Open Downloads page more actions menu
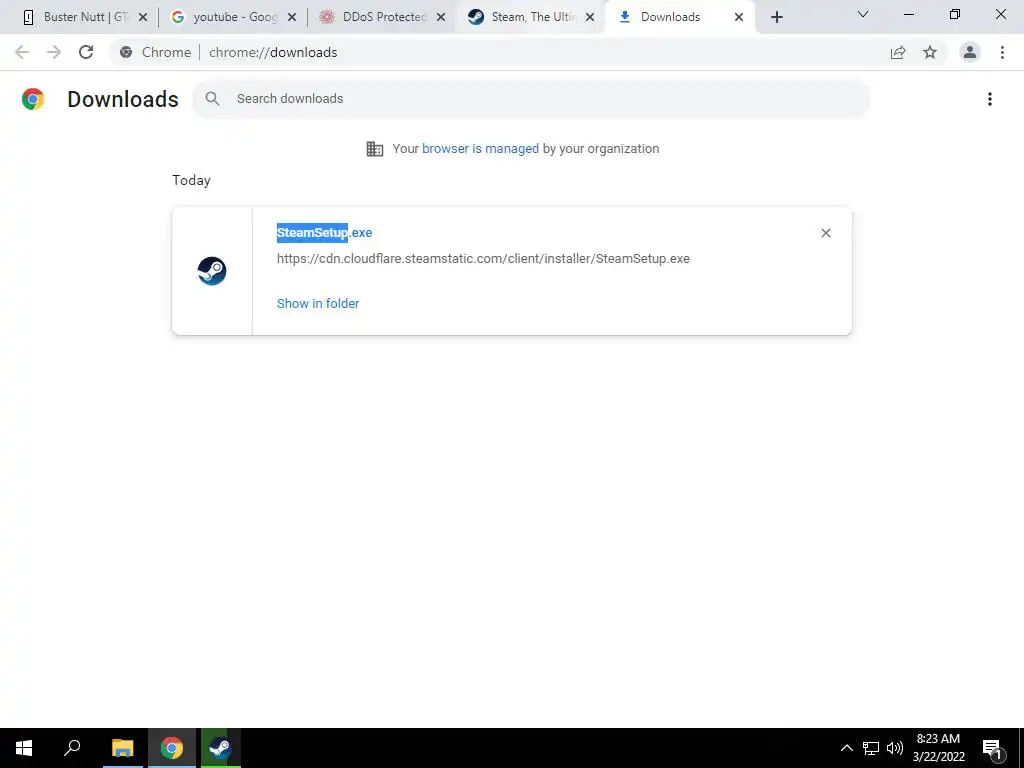This screenshot has width=1024, height=768. [x=990, y=99]
